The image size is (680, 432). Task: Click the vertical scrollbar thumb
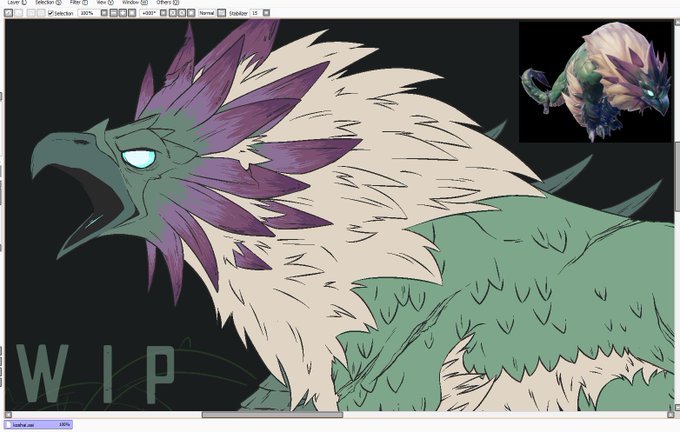677,177
